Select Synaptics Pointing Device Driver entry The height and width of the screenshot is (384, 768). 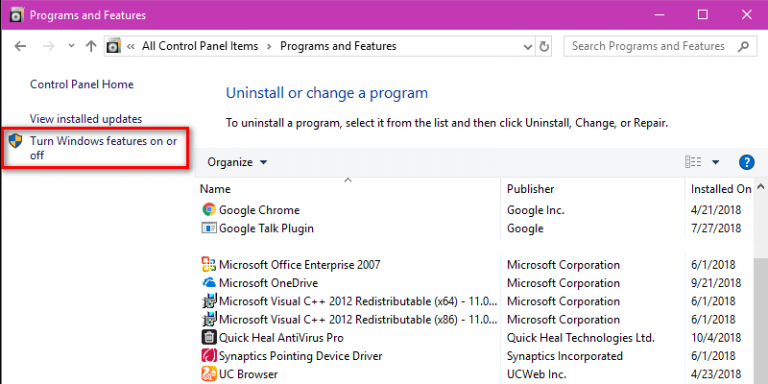coord(300,356)
